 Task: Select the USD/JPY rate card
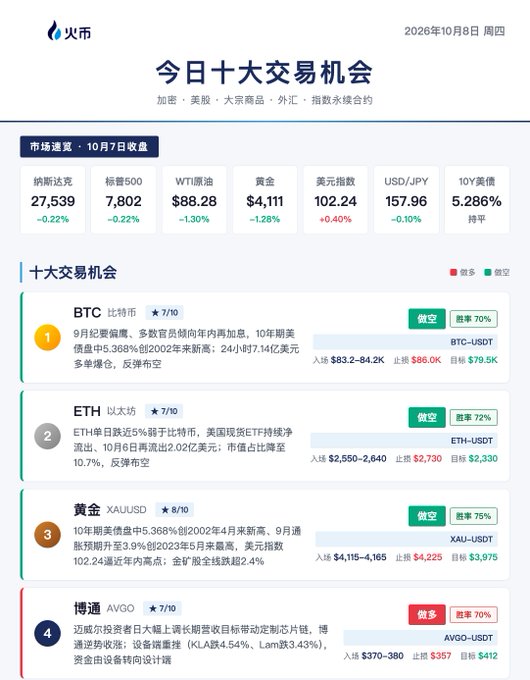406,199
